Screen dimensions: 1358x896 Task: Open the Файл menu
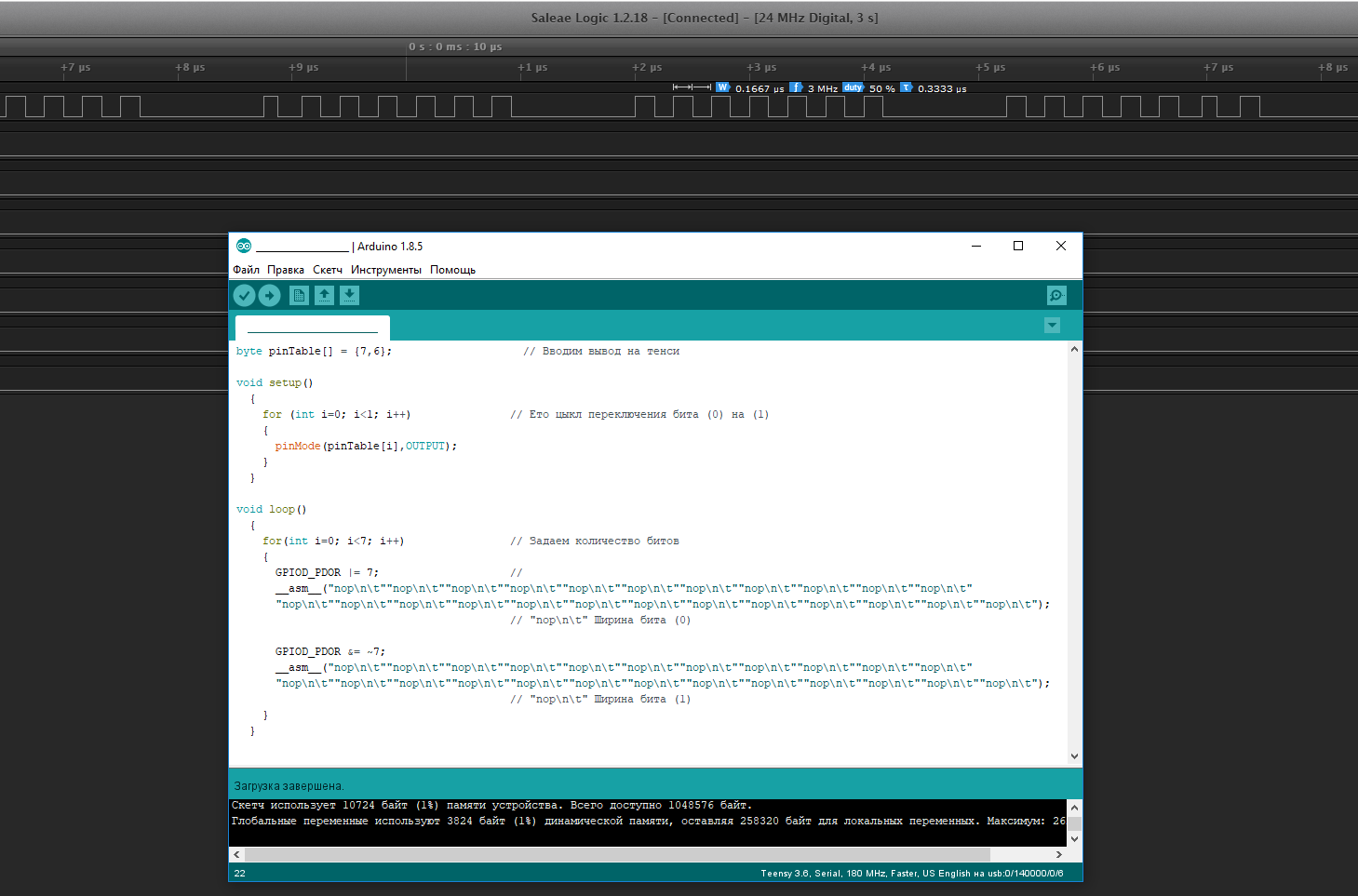[x=247, y=270]
